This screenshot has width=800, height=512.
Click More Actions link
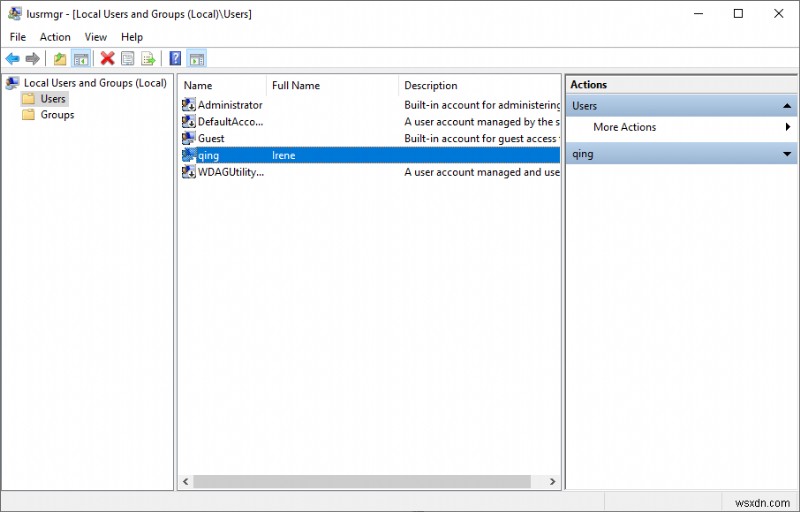[x=624, y=127]
